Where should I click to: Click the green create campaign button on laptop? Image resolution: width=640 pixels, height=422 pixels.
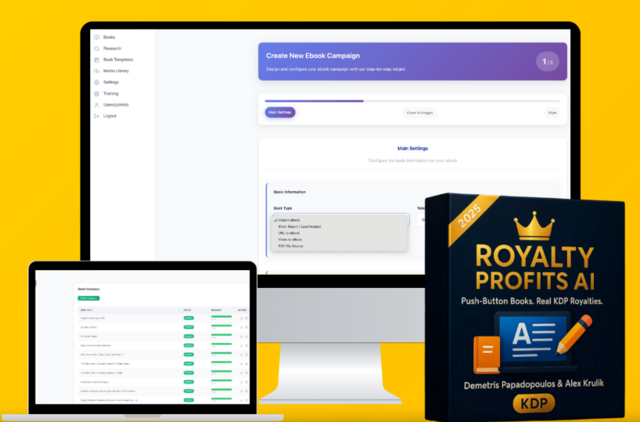[x=88, y=298]
